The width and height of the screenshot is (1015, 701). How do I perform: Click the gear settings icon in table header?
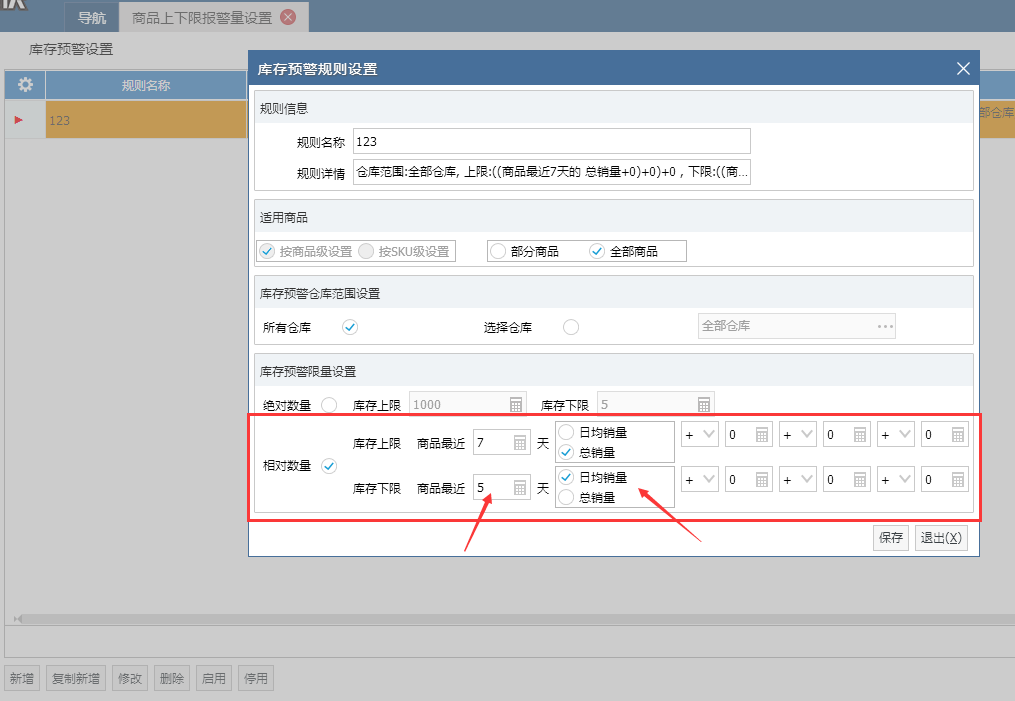tap(25, 85)
